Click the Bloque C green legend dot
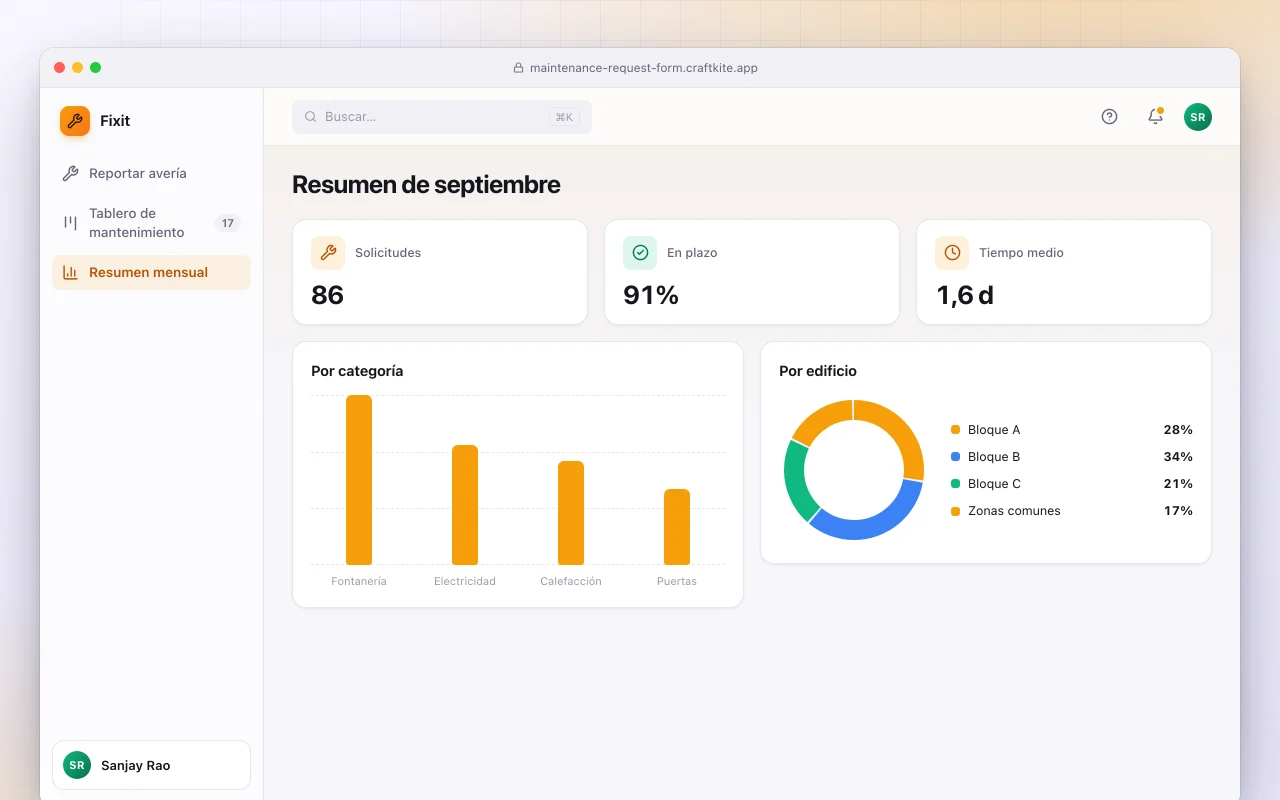 [955, 484]
